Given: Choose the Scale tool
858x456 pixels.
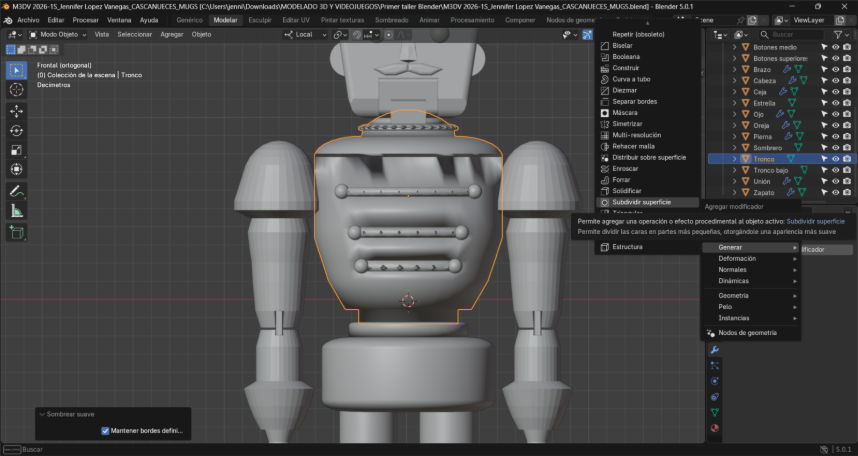Looking at the screenshot, I should [x=16, y=149].
